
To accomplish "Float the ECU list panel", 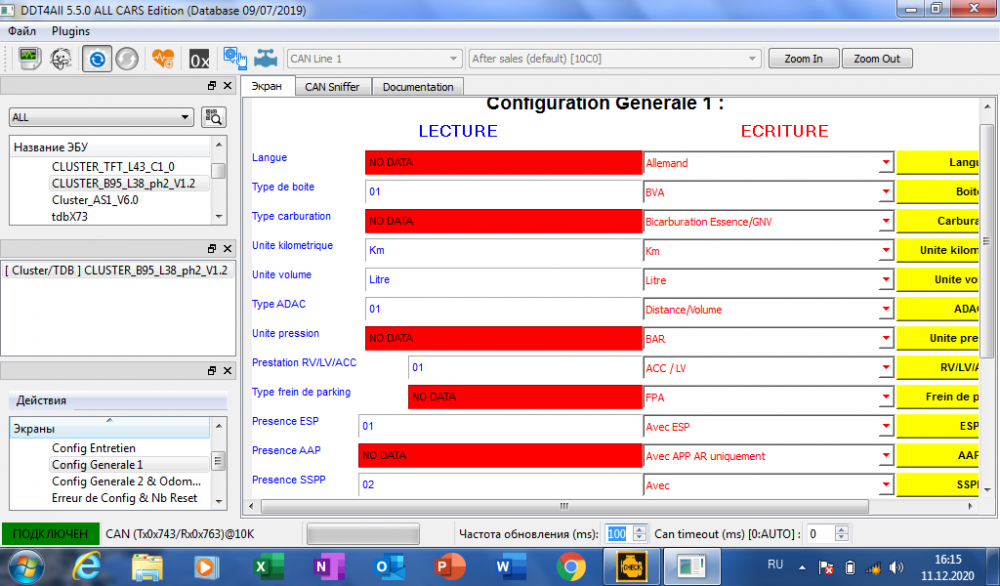I will click(212, 85).
